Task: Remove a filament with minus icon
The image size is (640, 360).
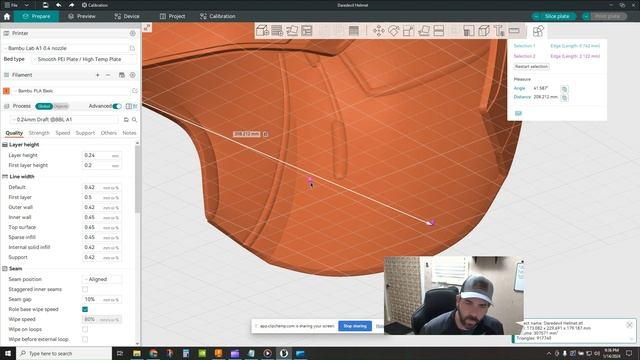Action: coord(108,75)
